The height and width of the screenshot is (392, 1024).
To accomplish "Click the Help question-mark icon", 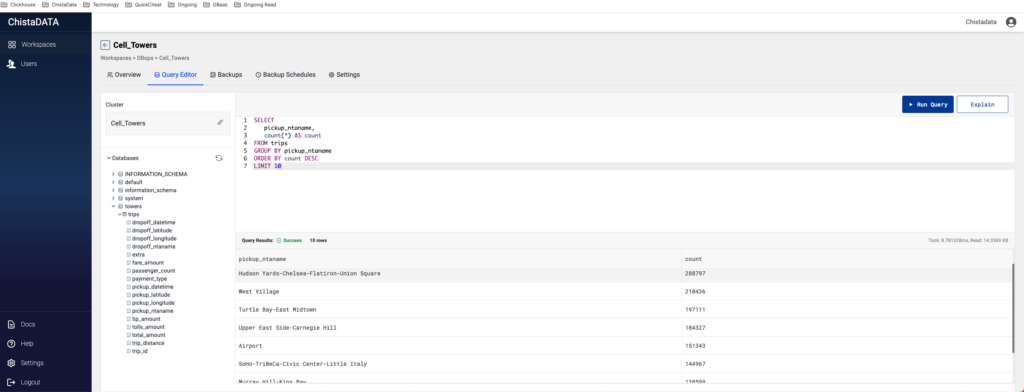I will pyautogui.click(x=11, y=344).
